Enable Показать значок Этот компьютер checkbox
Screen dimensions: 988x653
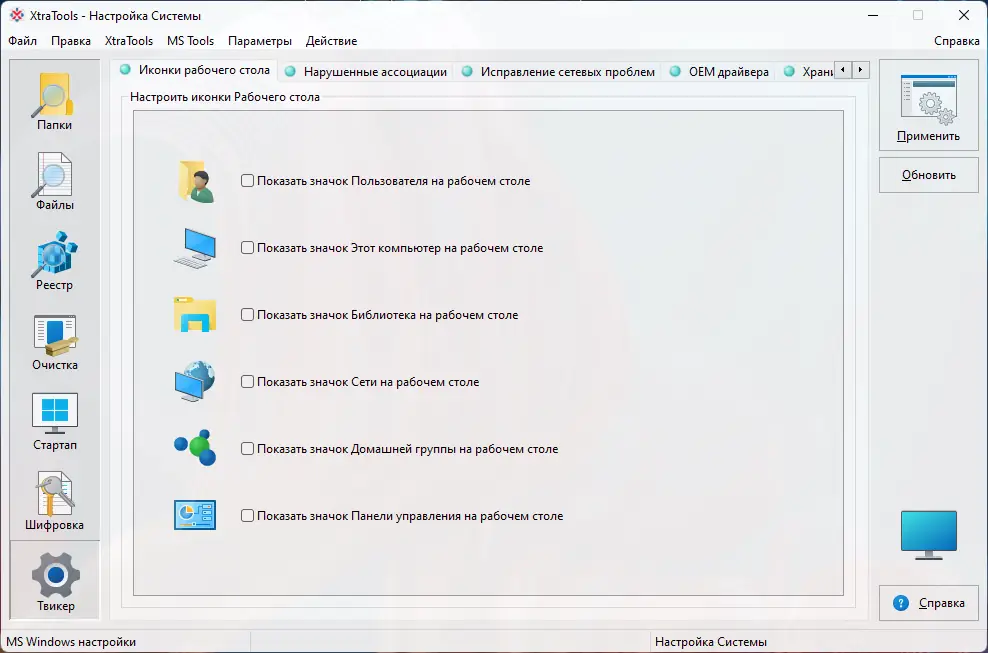[x=247, y=248]
